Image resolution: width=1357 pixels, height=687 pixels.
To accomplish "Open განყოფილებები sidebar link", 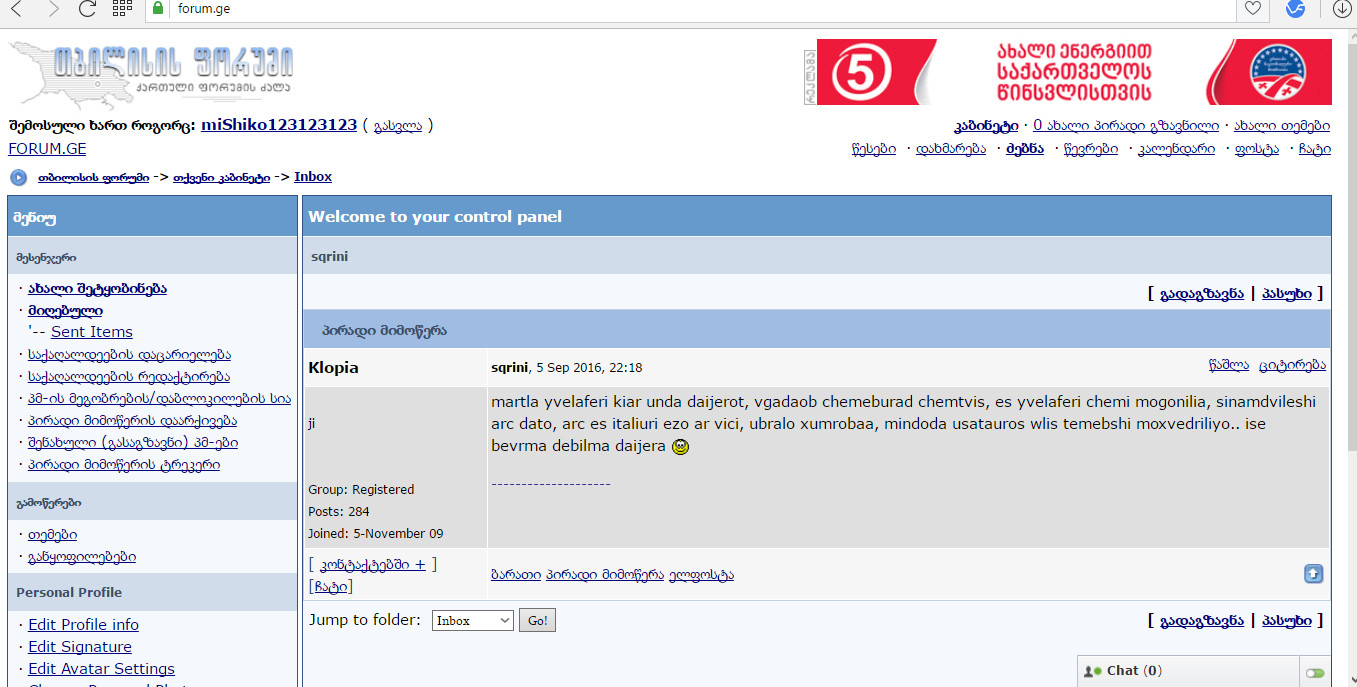I will [82, 557].
